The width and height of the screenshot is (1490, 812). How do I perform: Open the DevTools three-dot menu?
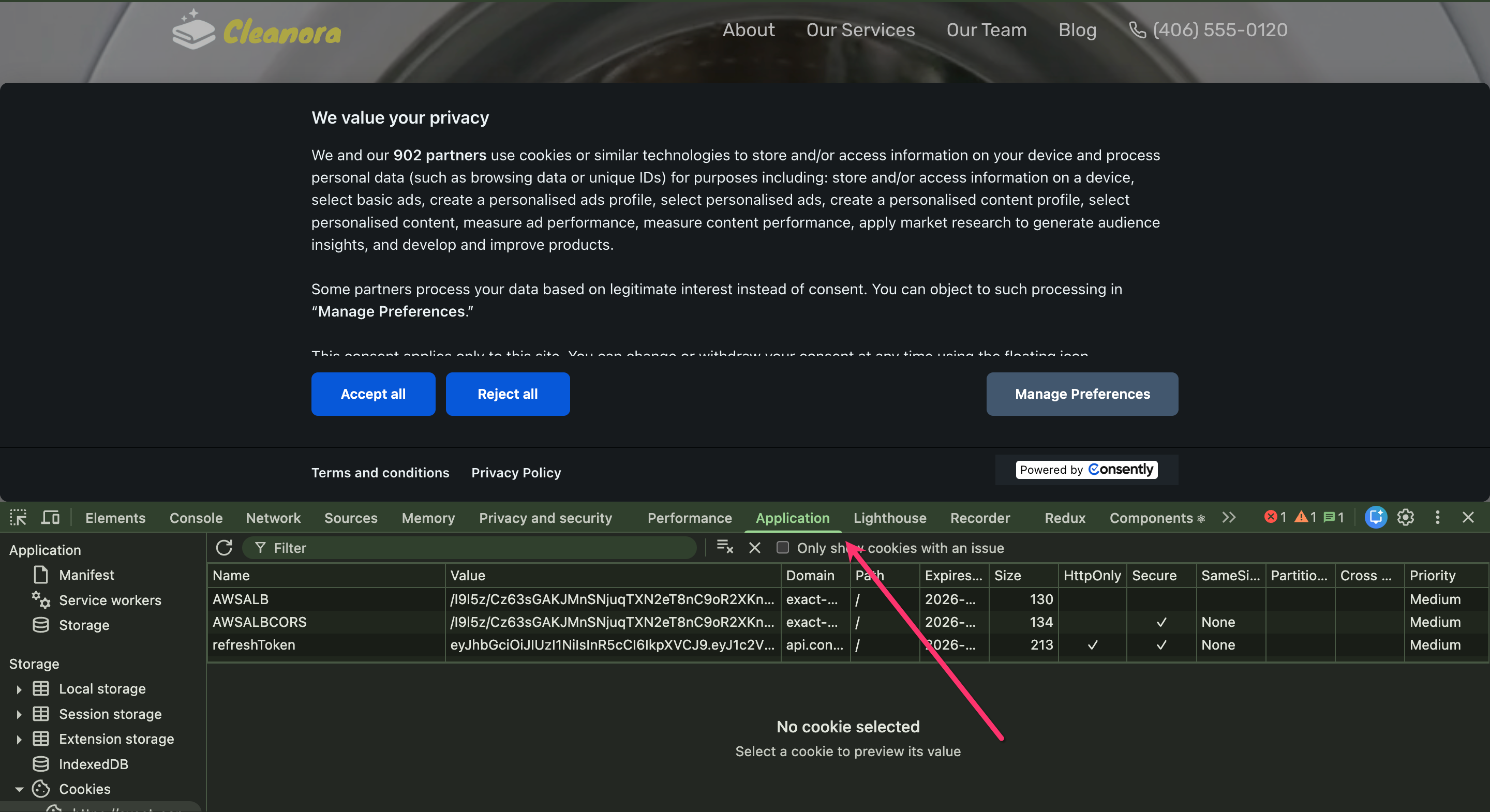pyautogui.click(x=1437, y=518)
